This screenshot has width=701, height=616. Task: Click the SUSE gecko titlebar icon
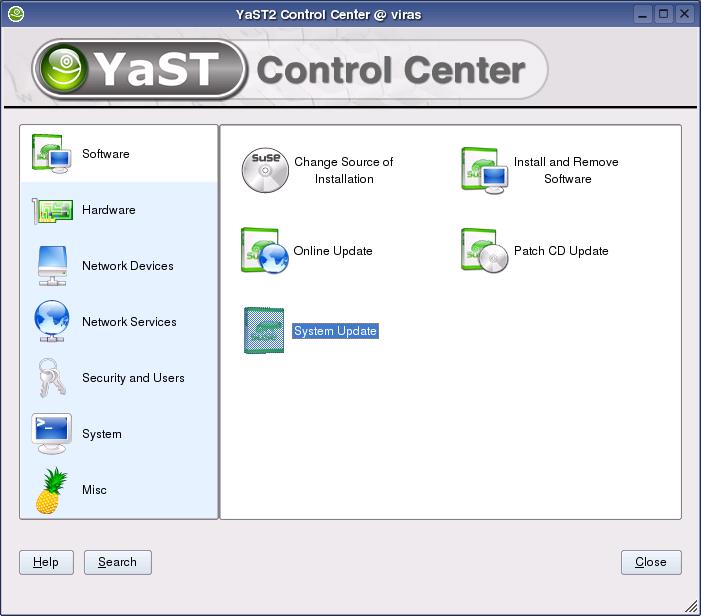click(16, 14)
